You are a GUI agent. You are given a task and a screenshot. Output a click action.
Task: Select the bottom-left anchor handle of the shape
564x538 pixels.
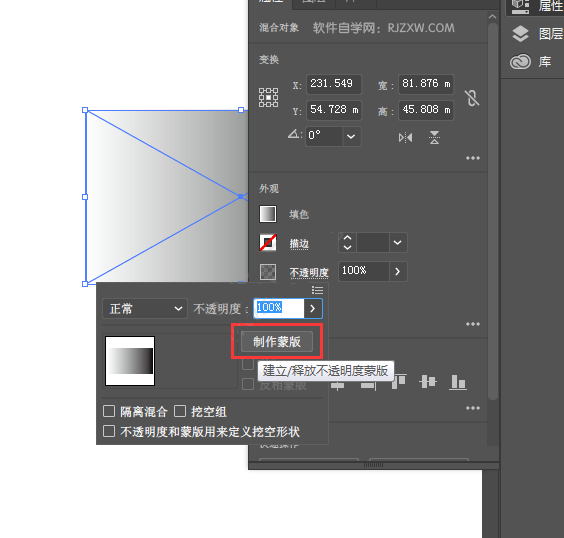coord(85,284)
